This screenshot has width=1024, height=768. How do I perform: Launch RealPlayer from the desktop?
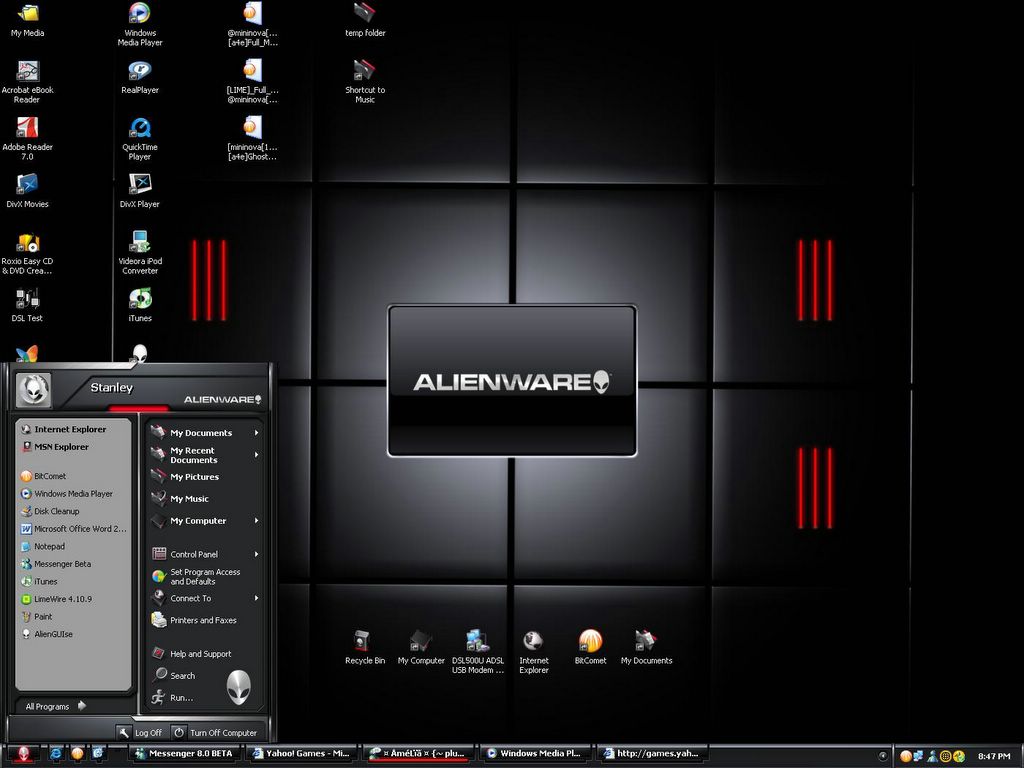(140, 77)
